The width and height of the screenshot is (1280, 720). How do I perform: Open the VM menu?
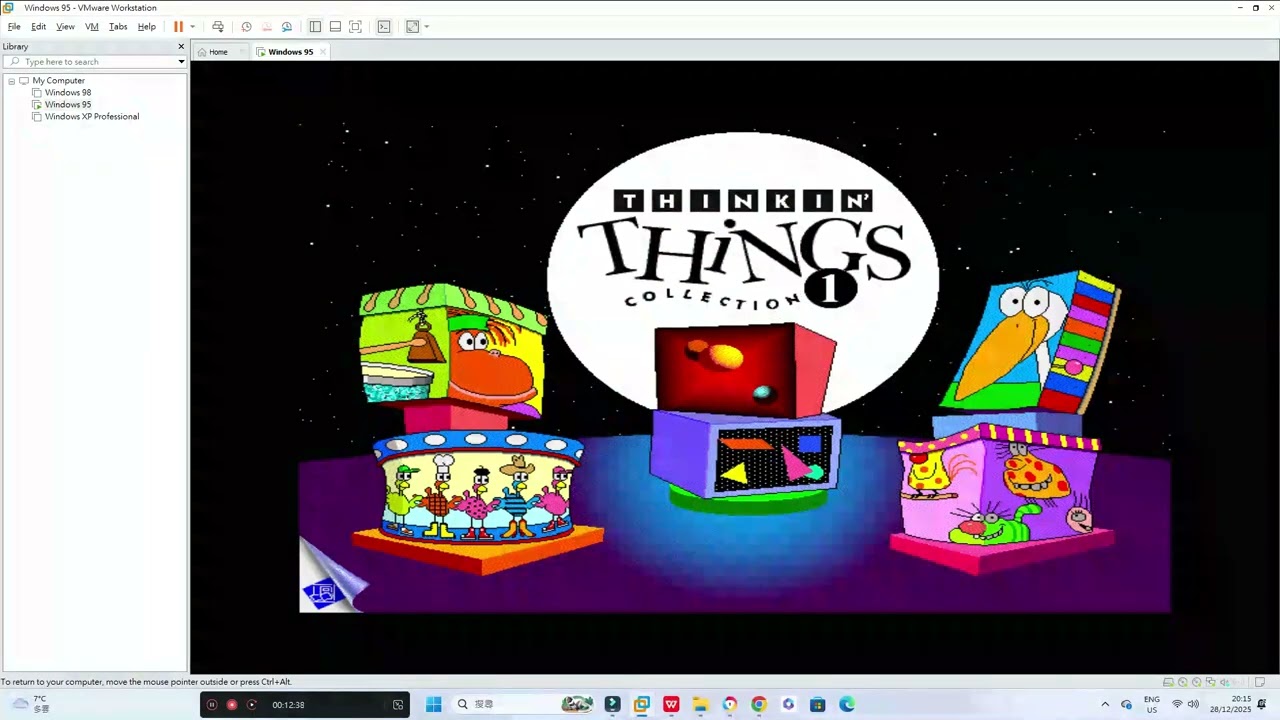coord(92,27)
